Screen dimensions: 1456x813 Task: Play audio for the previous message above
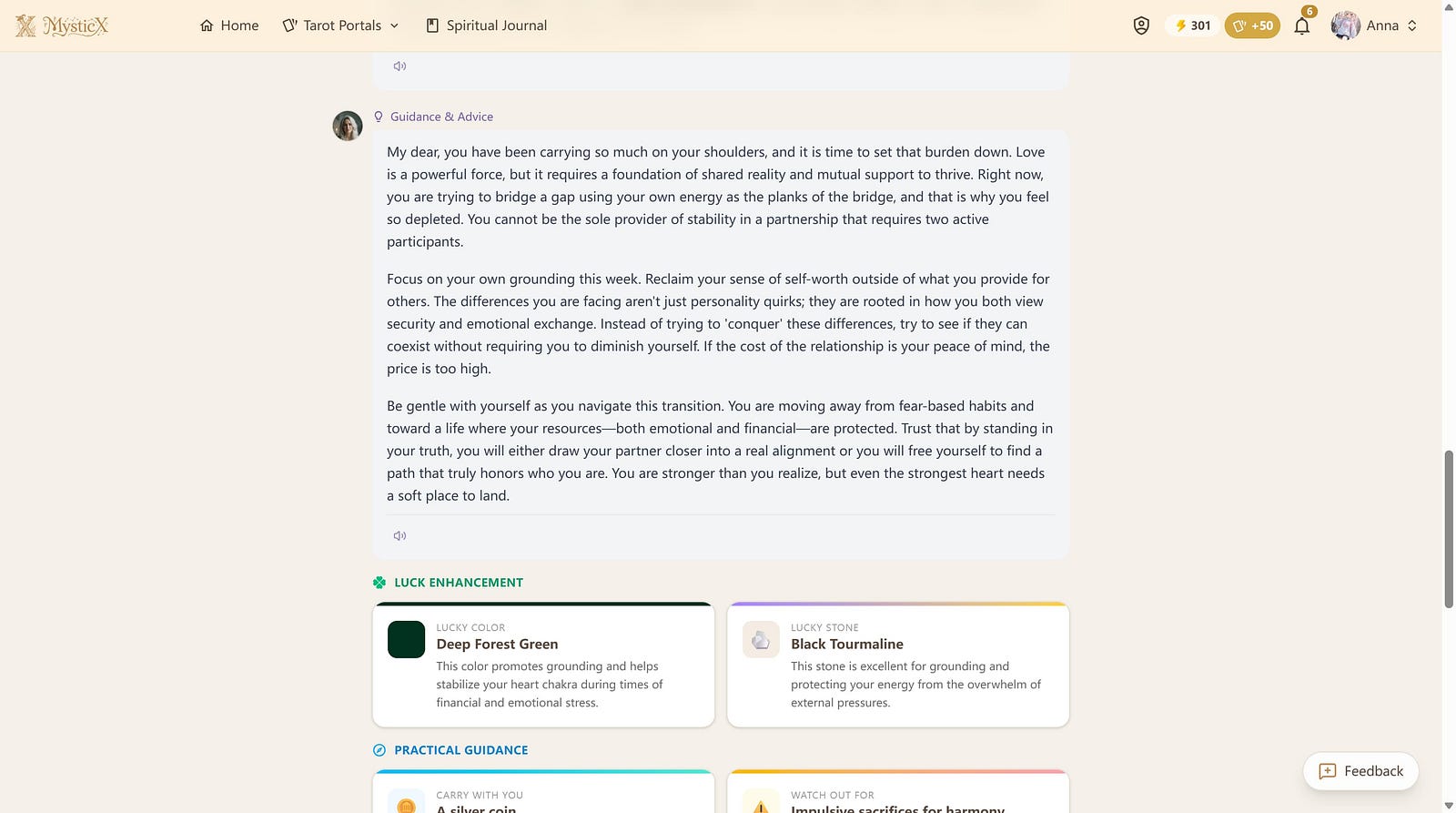coord(399,66)
